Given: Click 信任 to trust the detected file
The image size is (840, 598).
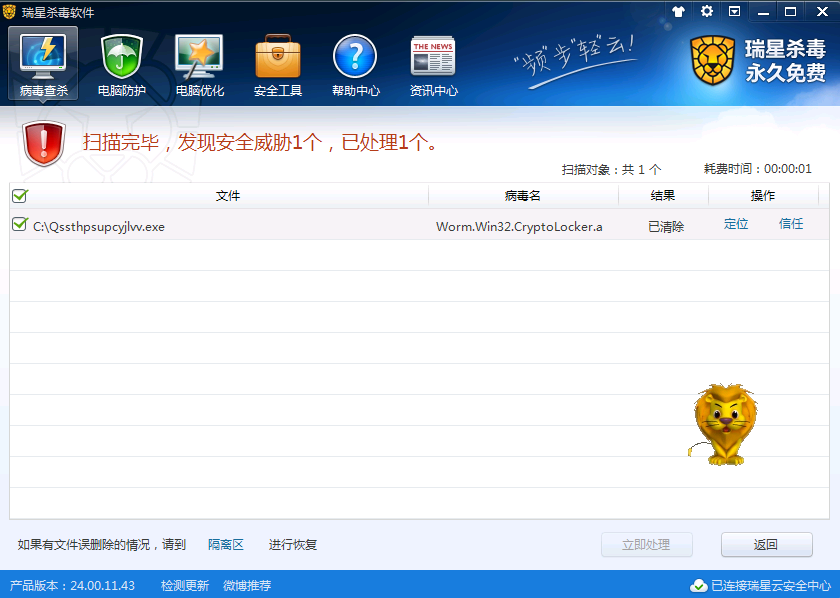Looking at the screenshot, I should click(x=791, y=224).
